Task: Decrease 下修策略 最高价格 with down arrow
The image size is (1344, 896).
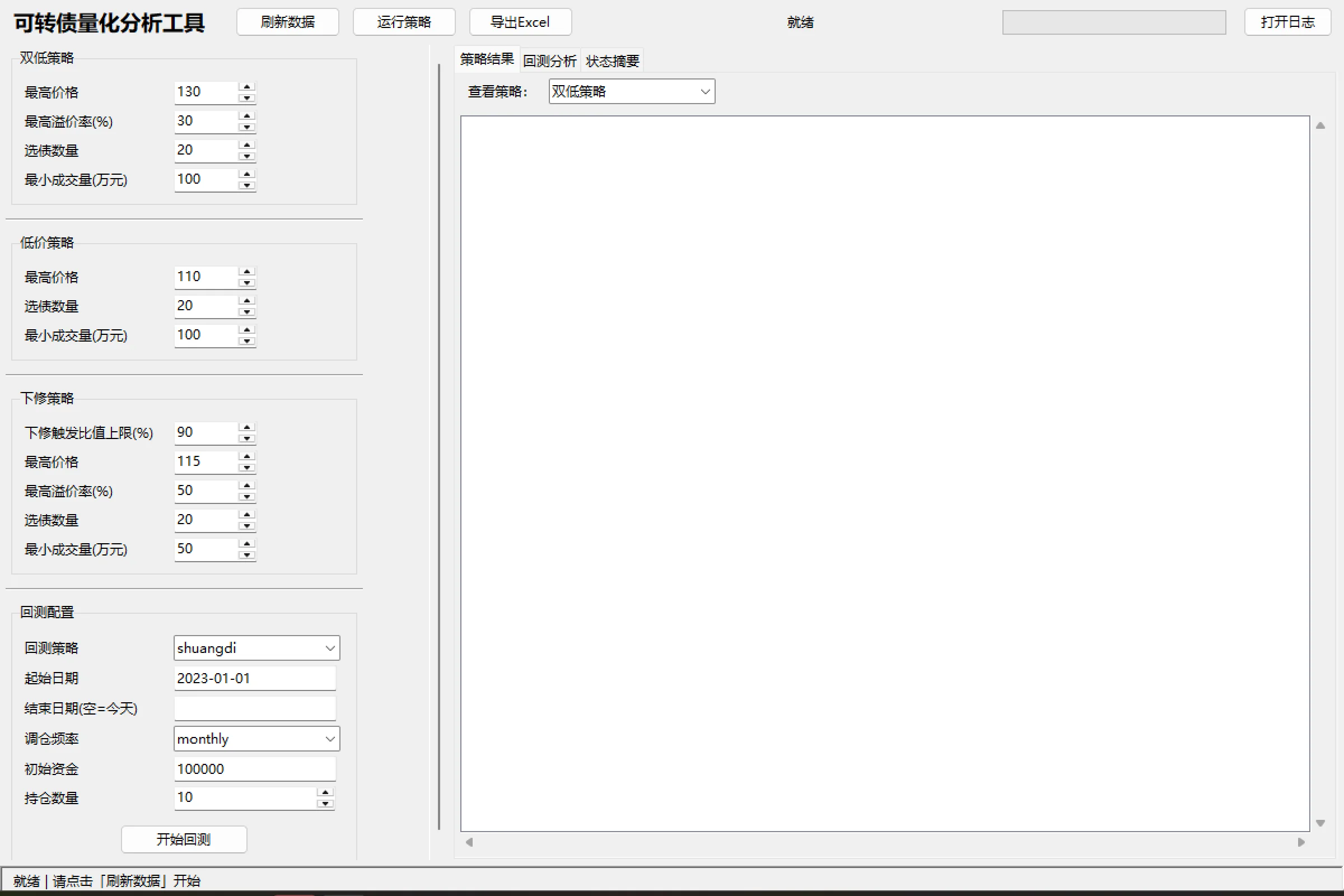Action: click(x=247, y=468)
